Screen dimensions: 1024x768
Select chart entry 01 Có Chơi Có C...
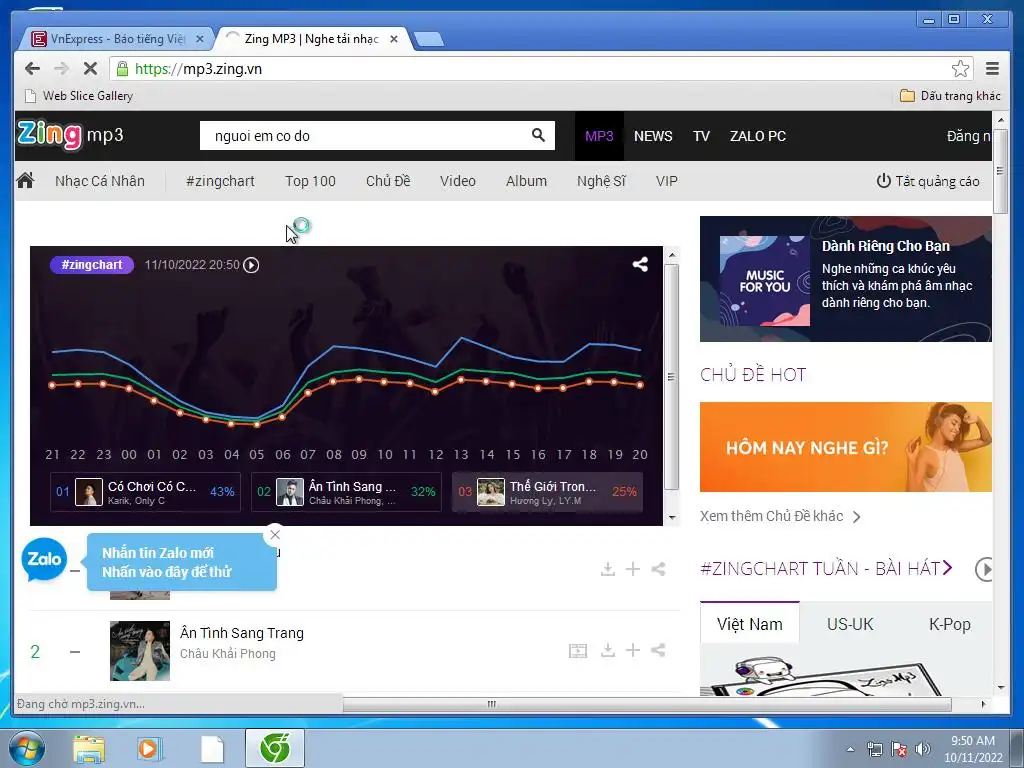145,492
